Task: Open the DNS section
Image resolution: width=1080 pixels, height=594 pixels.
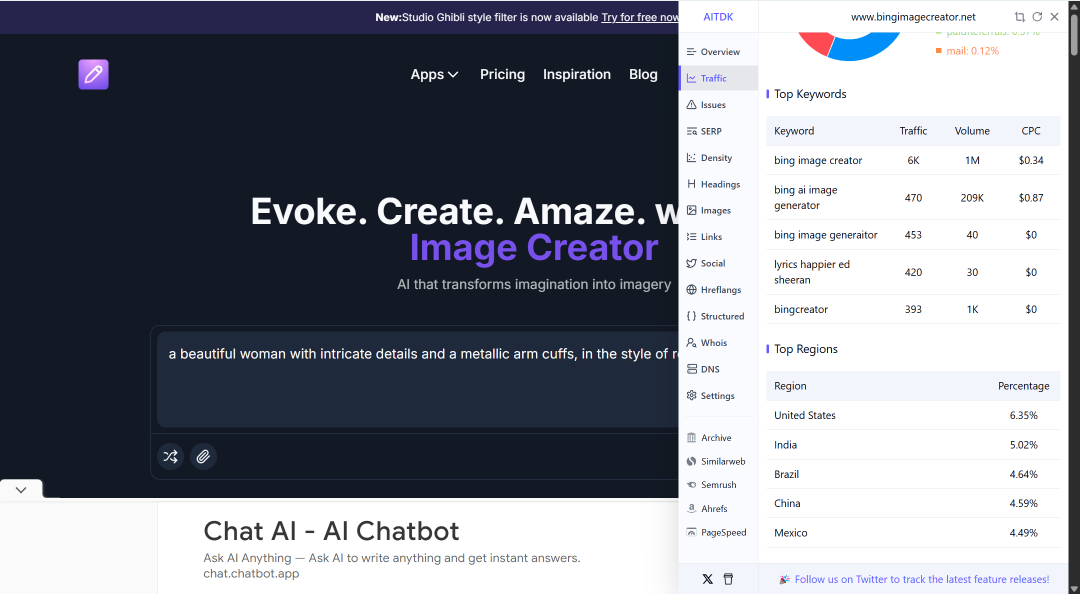Action: (x=718, y=369)
